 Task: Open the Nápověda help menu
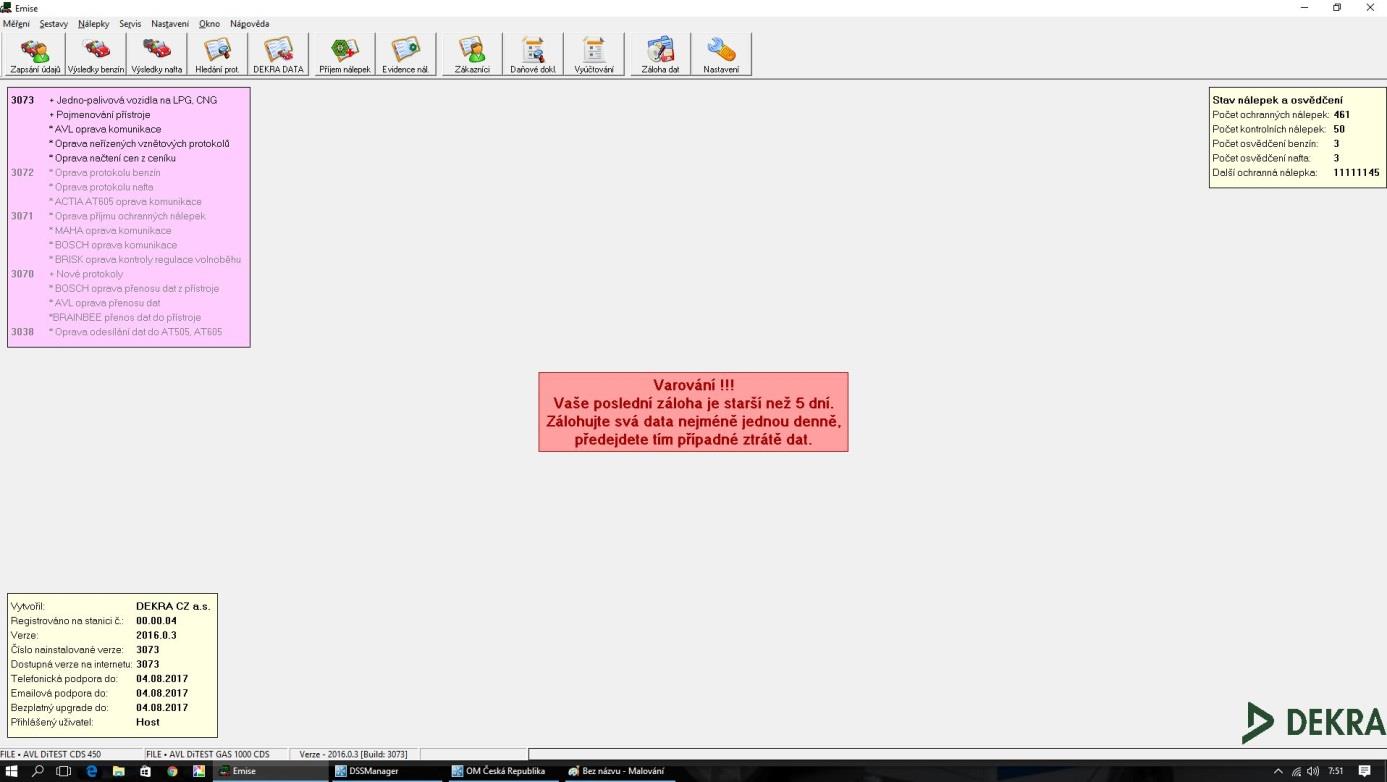coord(249,24)
